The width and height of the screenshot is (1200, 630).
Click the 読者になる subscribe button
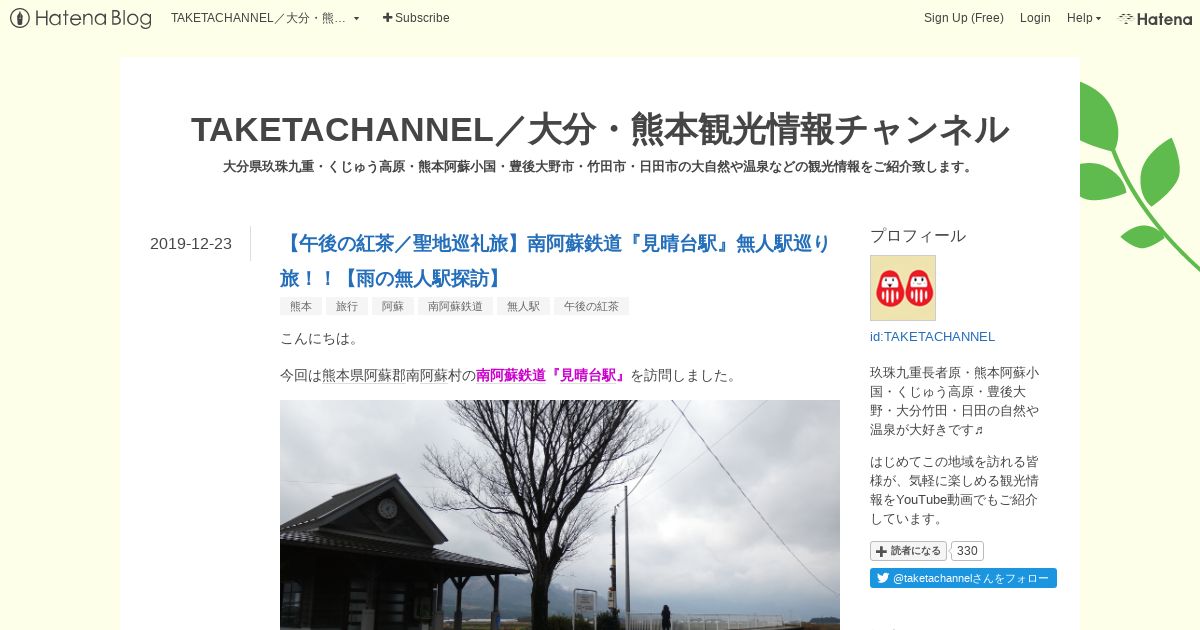tap(908, 551)
